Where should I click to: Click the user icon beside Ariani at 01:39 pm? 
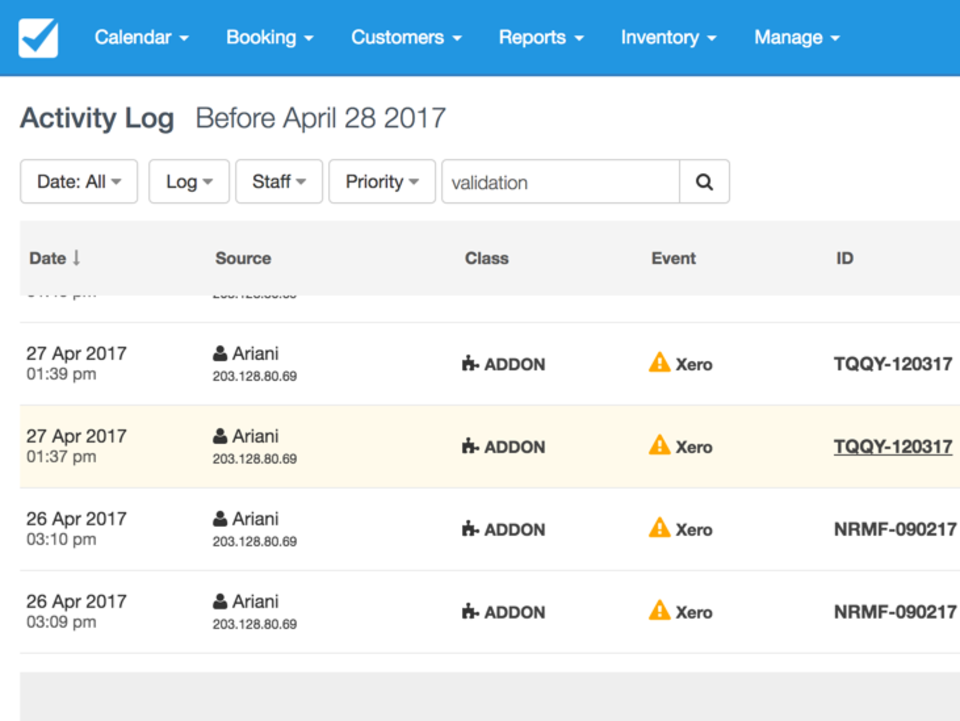coord(220,353)
